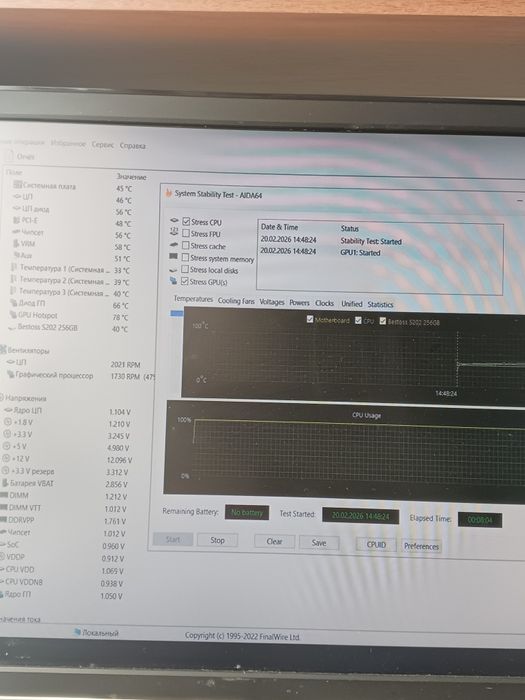Click the Вентиляторы fan section icon
Screen dimensions: 525x700
3,350
